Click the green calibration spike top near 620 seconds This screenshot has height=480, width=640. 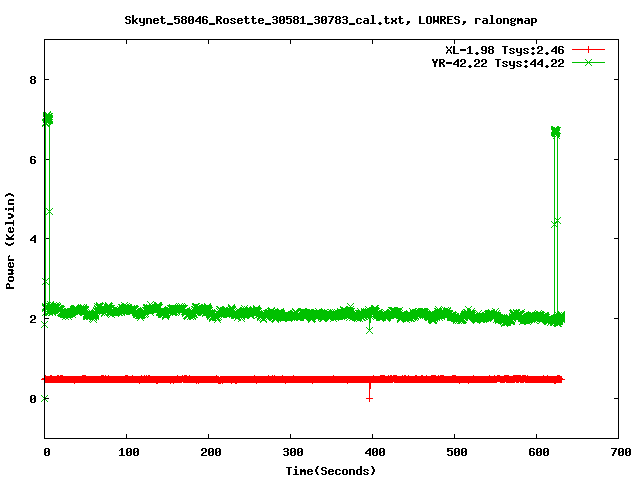tap(556, 132)
